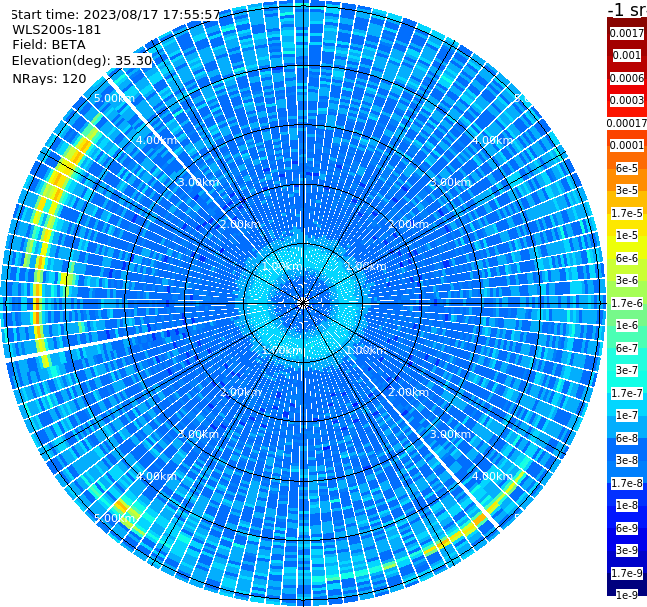Click the 1.7e-8 colorbar label

(x=627, y=483)
